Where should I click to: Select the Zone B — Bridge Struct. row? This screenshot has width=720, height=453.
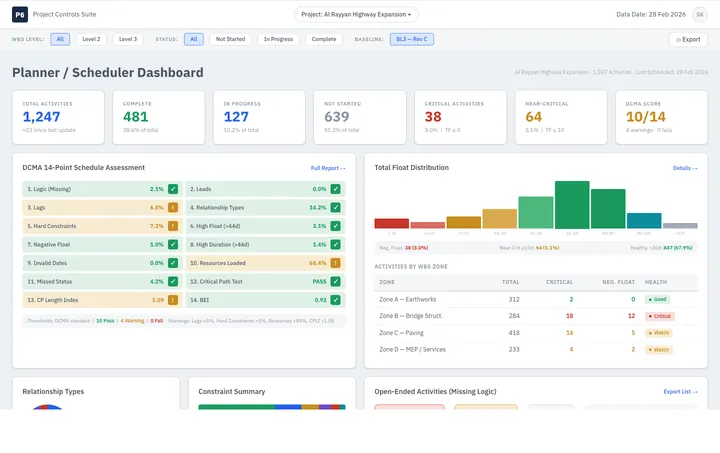click(x=536, y=316)
